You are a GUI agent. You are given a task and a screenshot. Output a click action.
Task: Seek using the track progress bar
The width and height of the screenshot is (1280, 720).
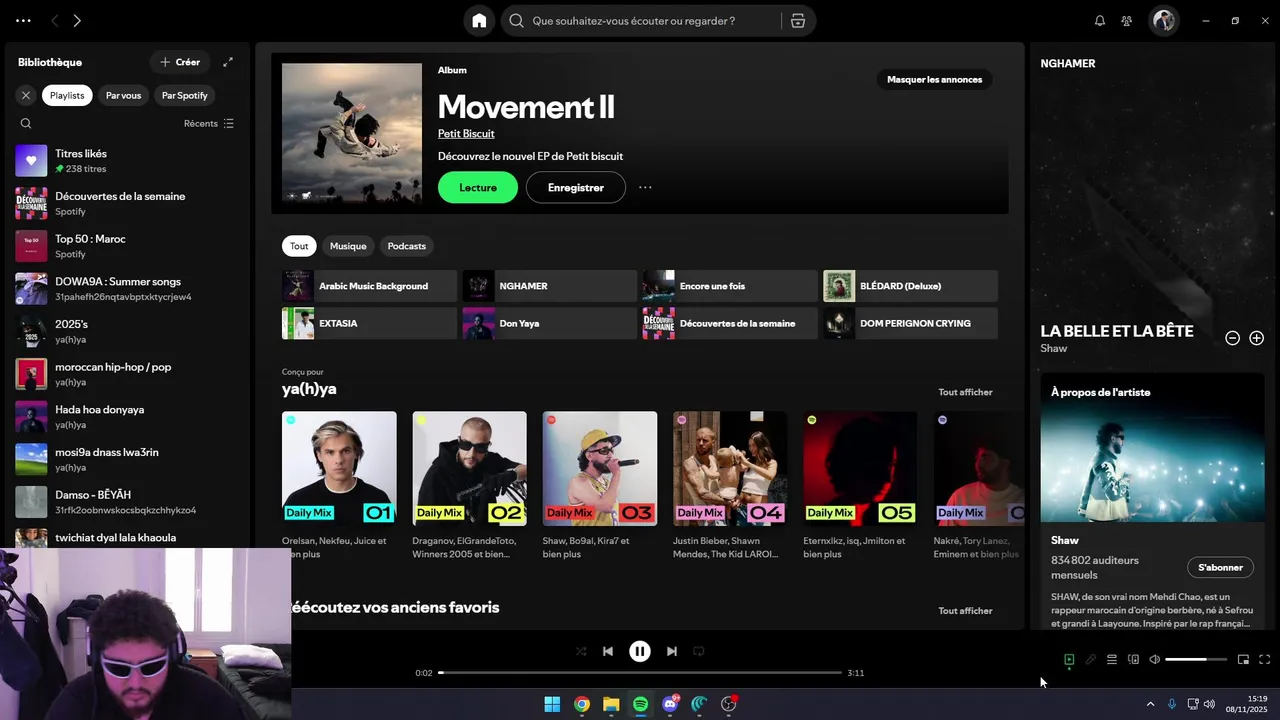(x=640, y=673)
